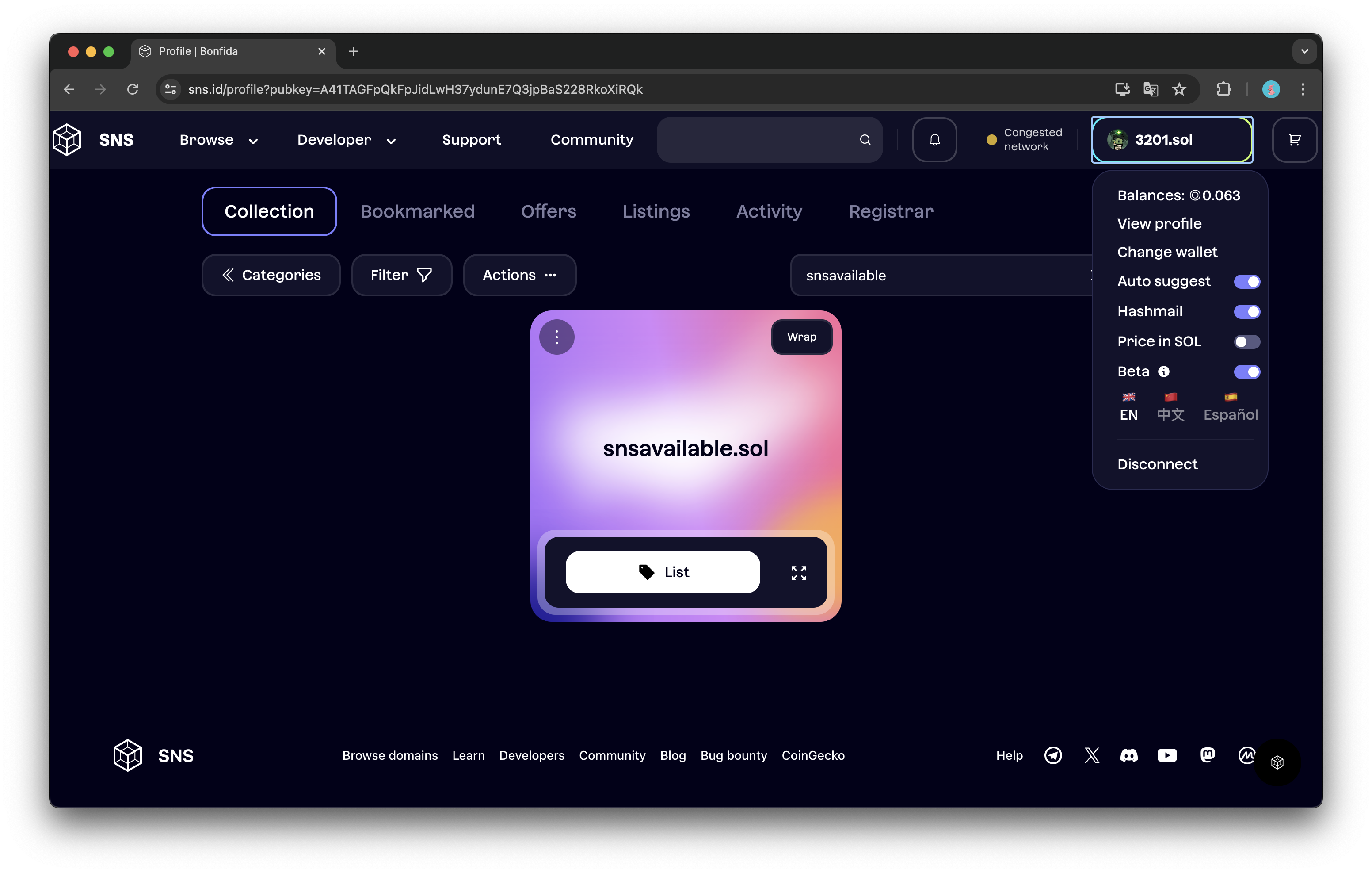Click Disconnect in wallet menu

tap(1157, 464)
